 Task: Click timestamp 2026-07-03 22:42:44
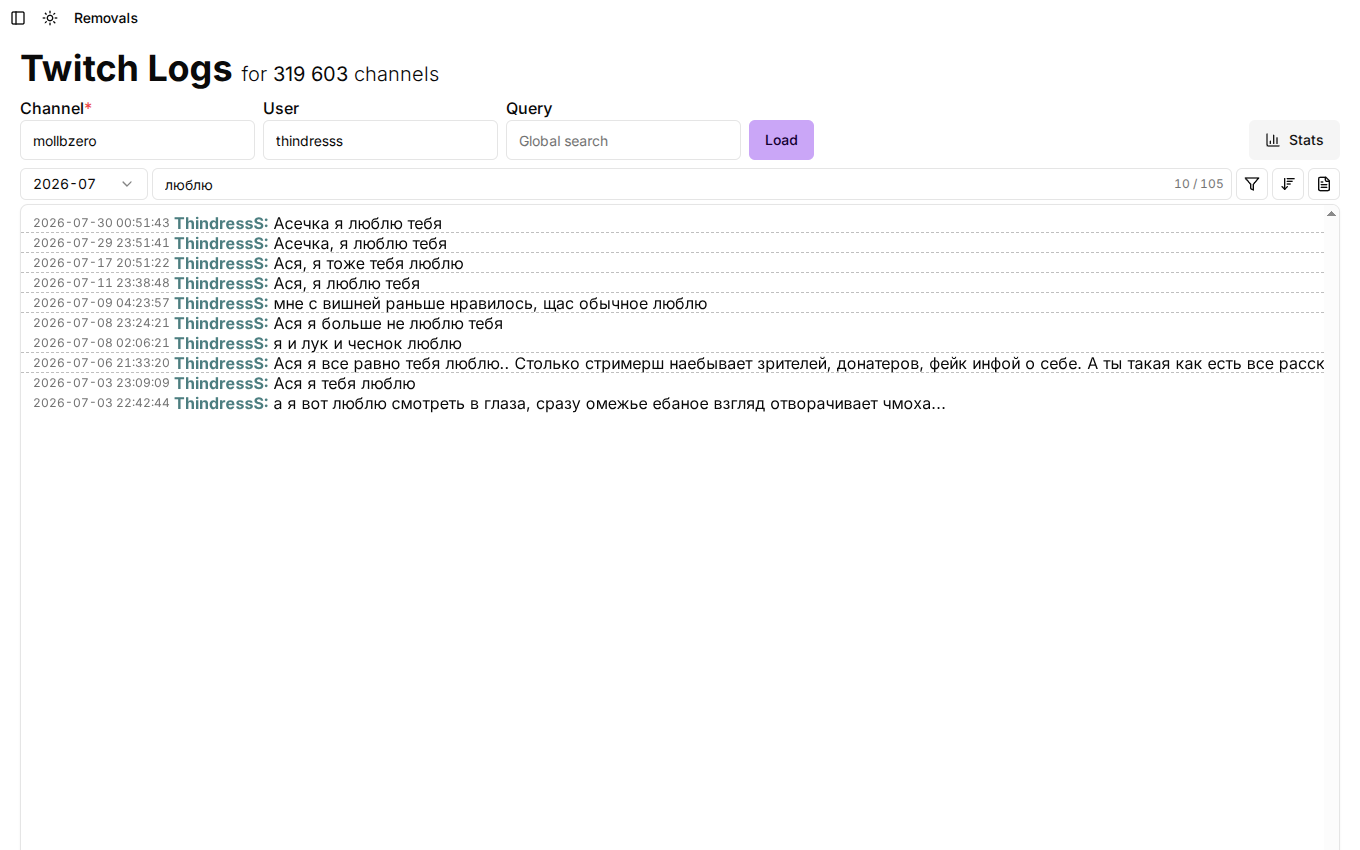(101, 403)
